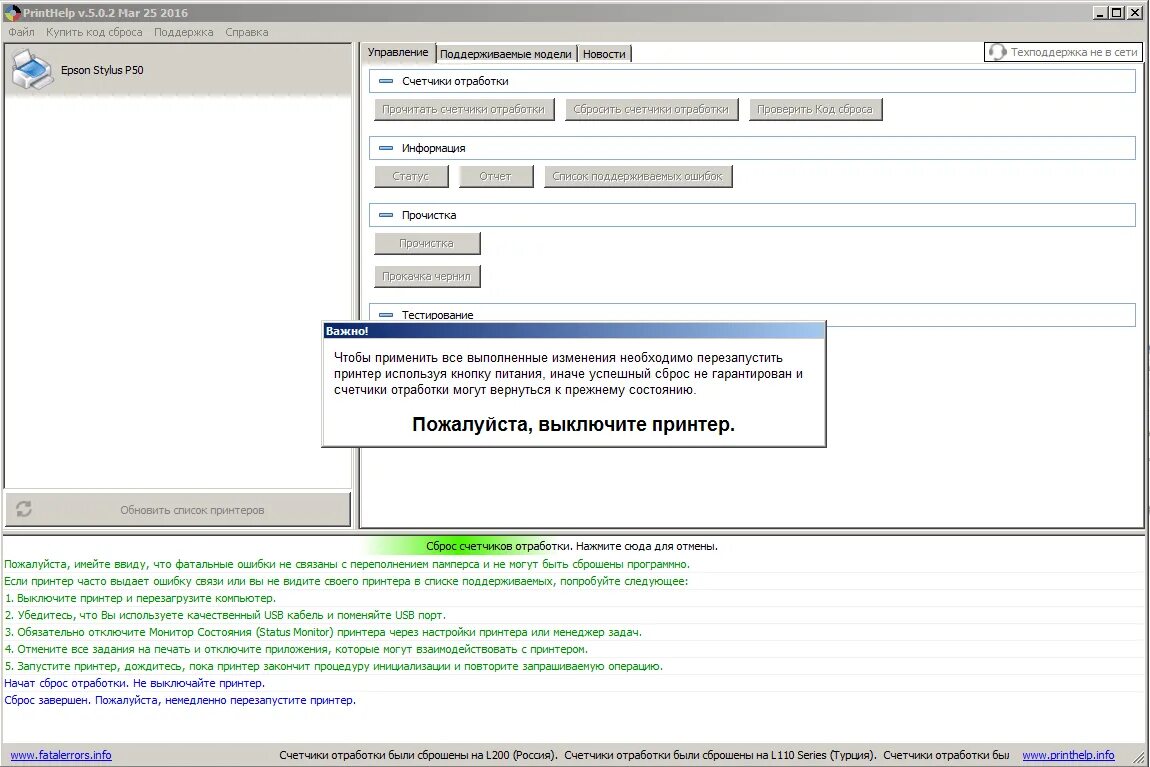Viewport: 1150px width, 767px height.
Task: Click the refresh arrows icon on printer list button
Action: (x=23, y=509)
